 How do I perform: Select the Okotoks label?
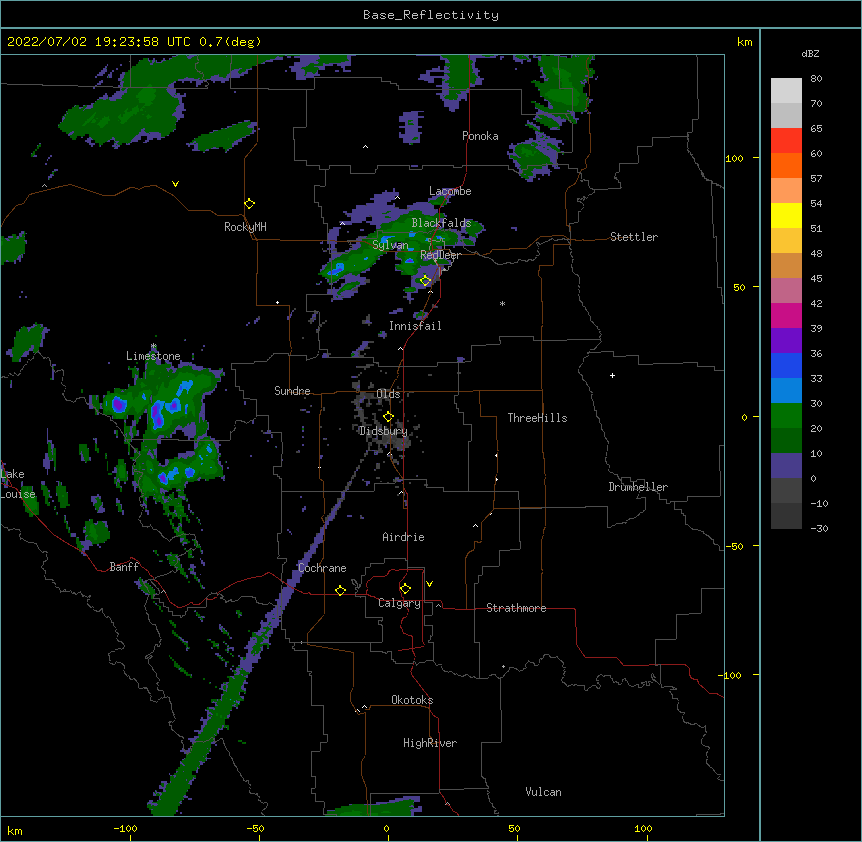click(x=412, y=700)
